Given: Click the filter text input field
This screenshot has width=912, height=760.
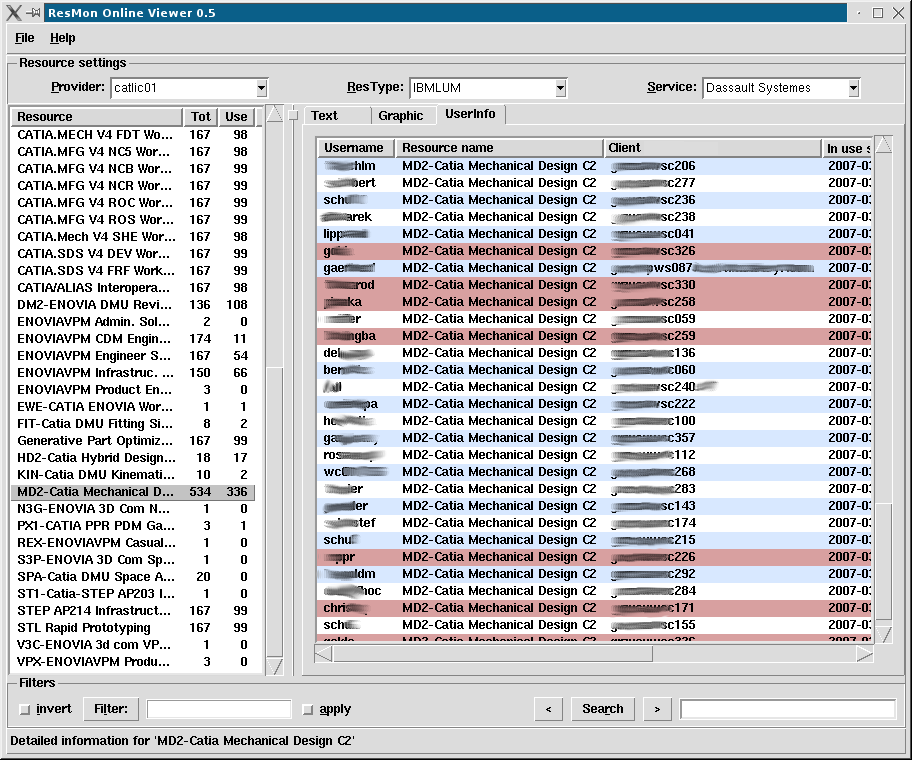Looking at the screenshot, I should click(219, 709).
